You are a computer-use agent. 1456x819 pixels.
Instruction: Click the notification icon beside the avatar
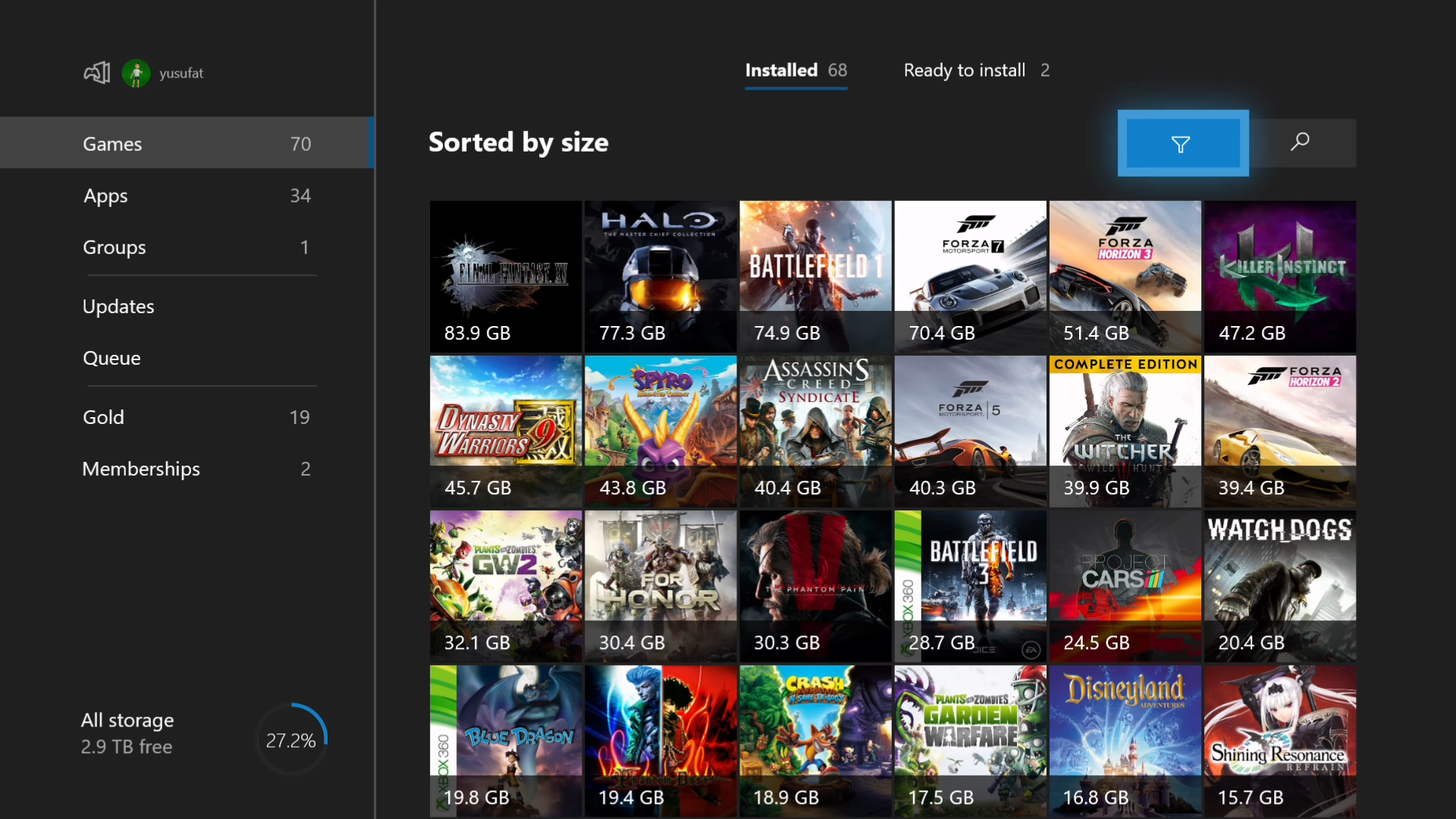click(x=97, y=73)
